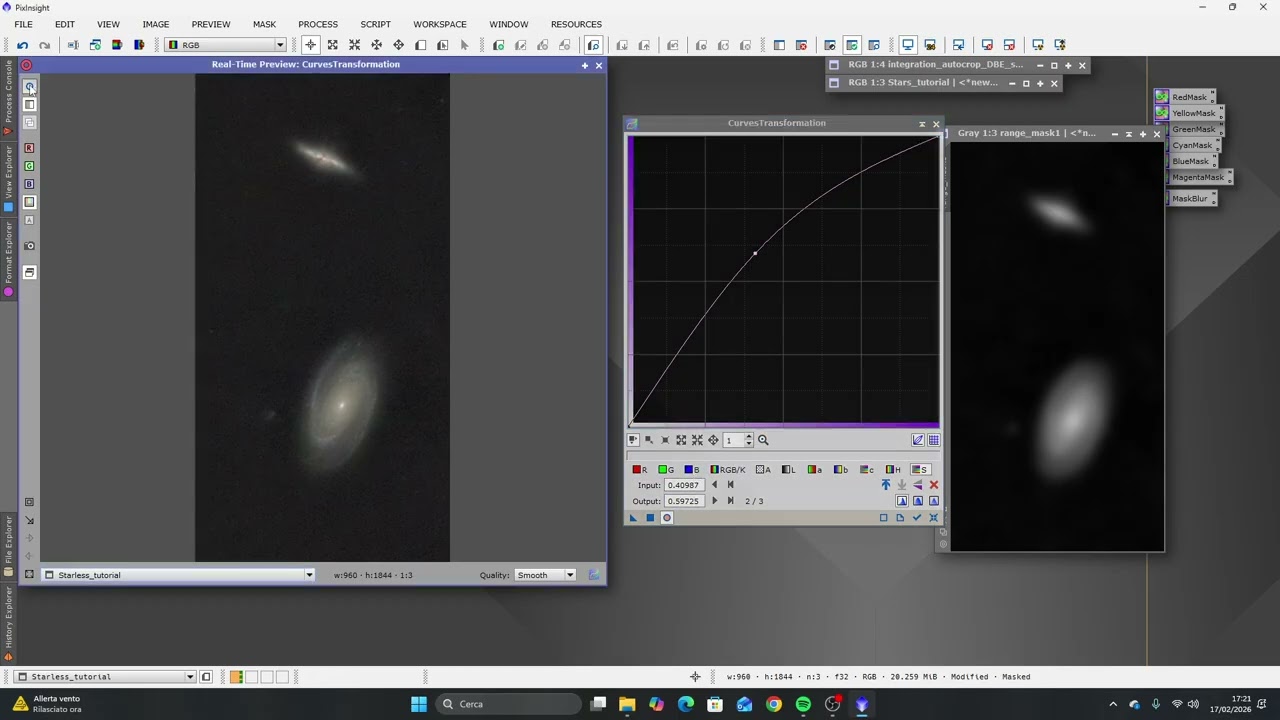This screenshot has width=1280, height=720.
Task: Open Spotify from the taskbar
Action: pyautogui.click(x=803, y=704)
